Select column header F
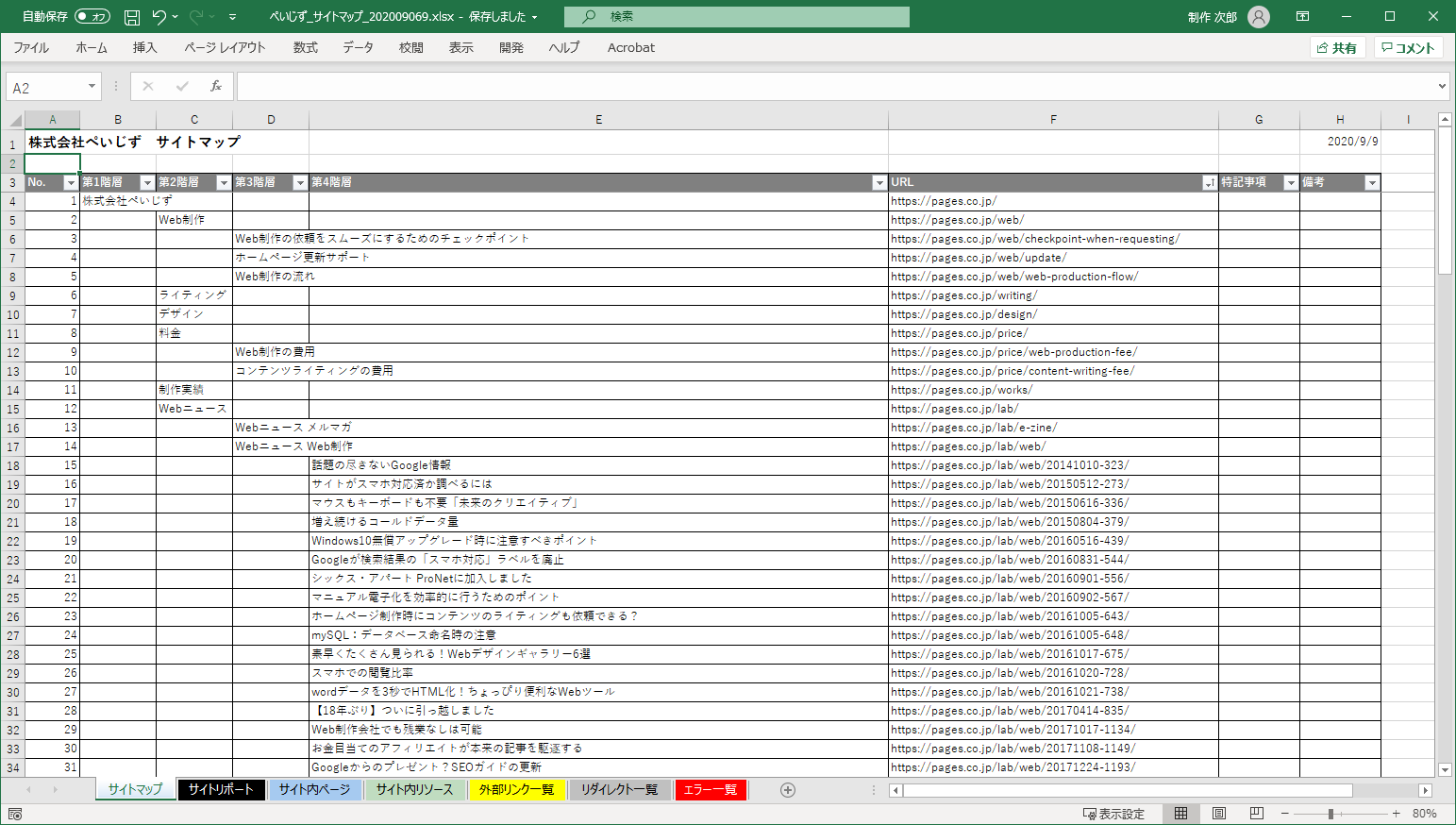The width and height of the screenshot is (1456, 825). [x=1053, y=120]
